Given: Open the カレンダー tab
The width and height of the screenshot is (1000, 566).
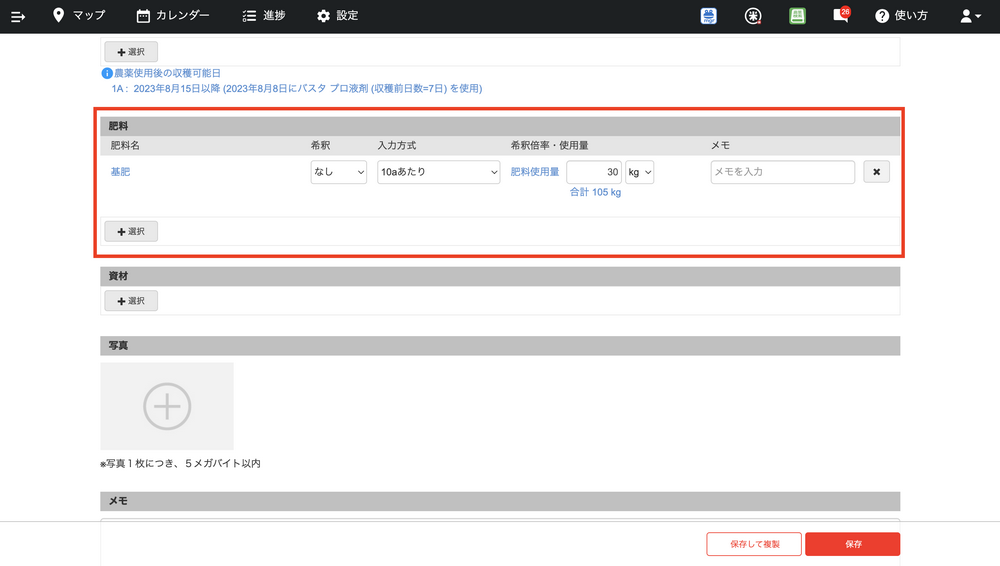Looking at the screenshot, I should pyautogui.click(x=173, y=16).
